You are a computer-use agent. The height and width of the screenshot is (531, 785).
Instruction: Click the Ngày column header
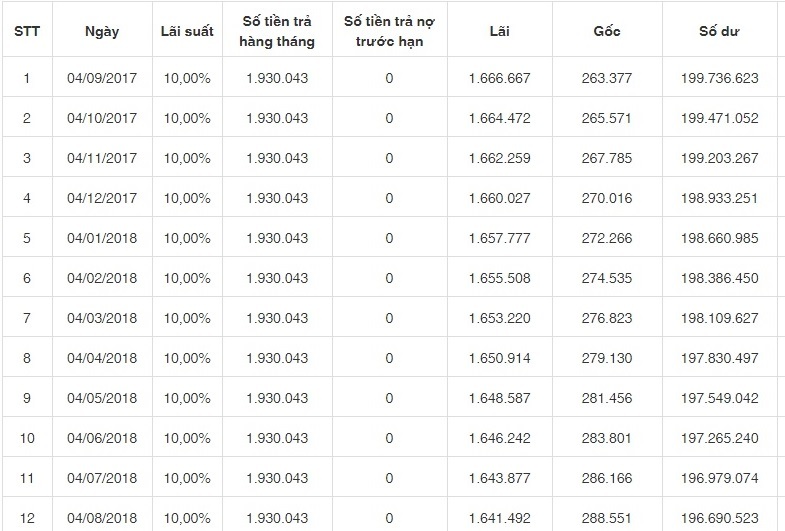click(x=101, y=31)
